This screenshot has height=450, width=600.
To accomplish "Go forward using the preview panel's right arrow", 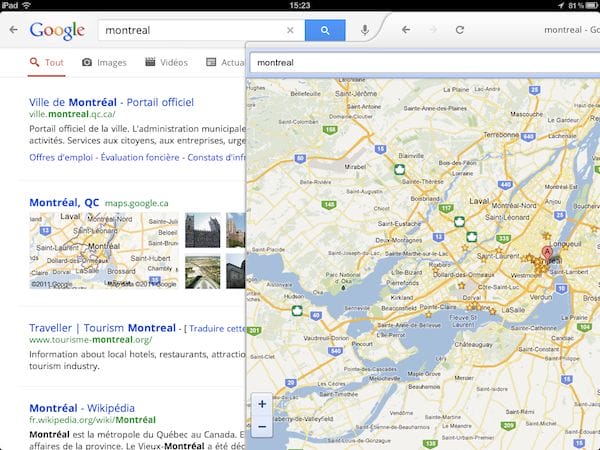I will [x=433, y=29].
